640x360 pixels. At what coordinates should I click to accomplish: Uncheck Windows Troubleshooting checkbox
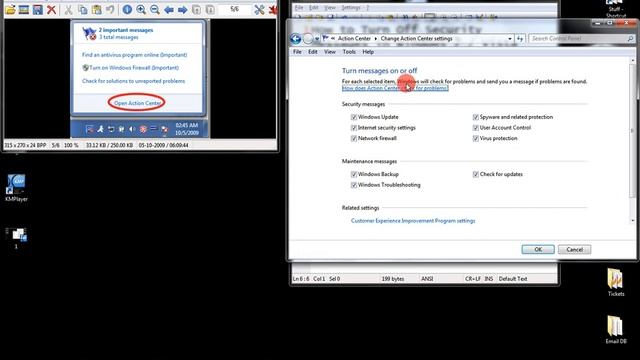pos(354,185)
